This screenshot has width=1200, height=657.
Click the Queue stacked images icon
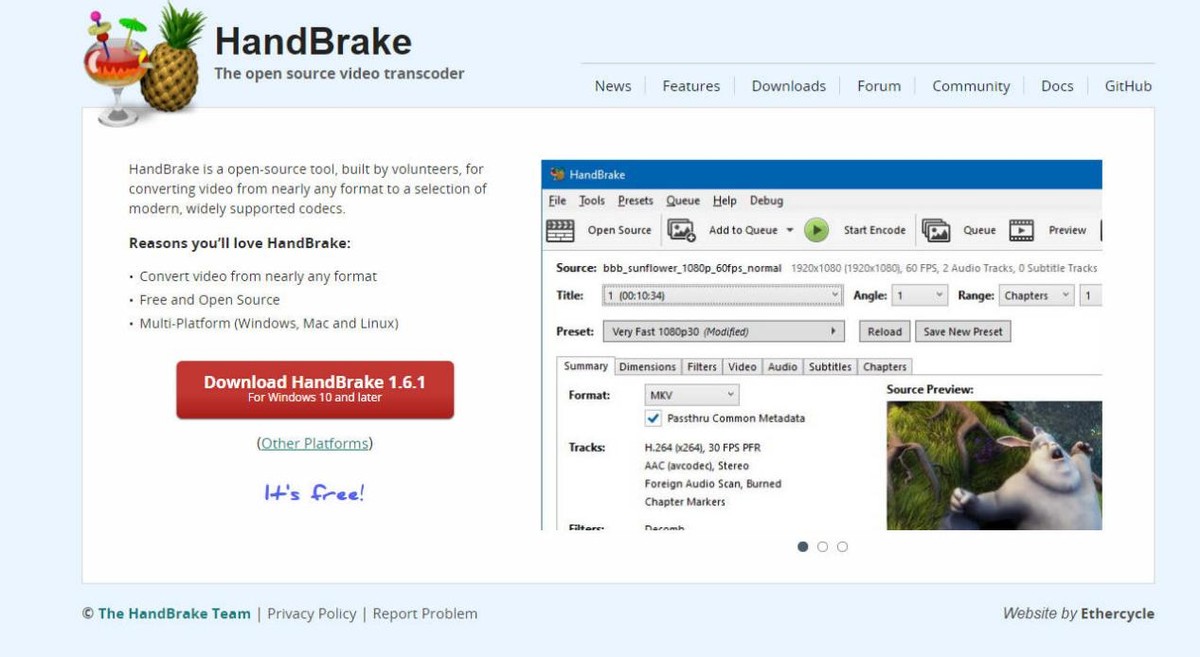pos(936,230)
